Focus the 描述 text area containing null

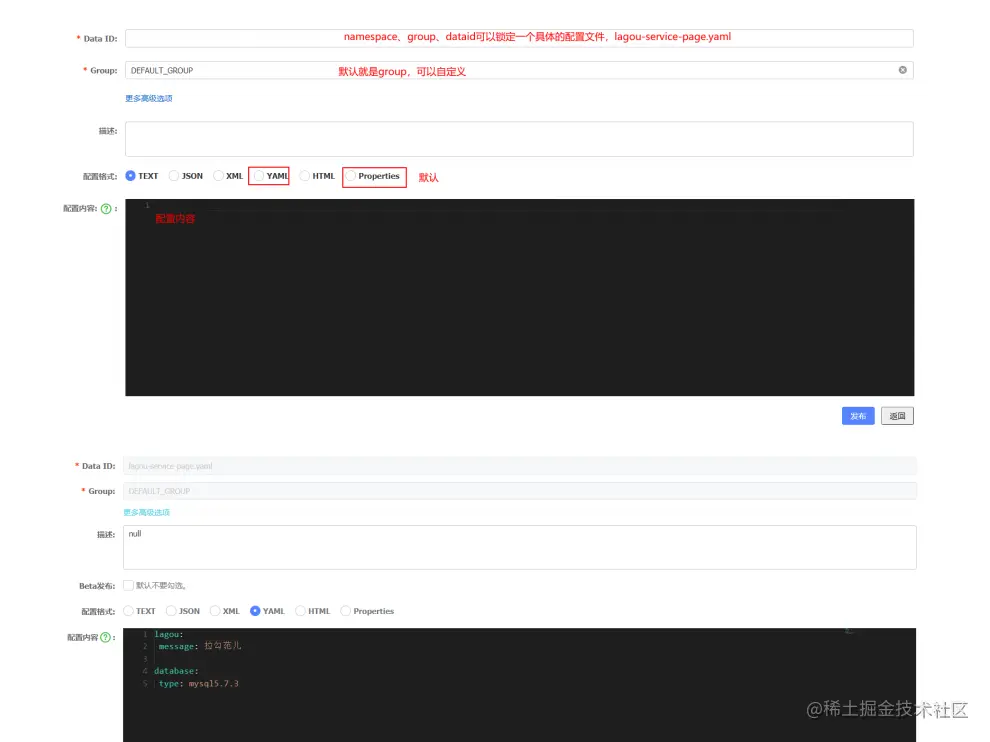[520, 548]
